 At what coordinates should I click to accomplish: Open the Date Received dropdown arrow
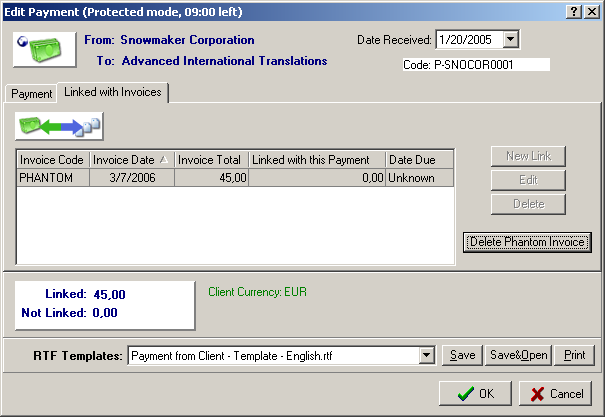pos(511,39)
